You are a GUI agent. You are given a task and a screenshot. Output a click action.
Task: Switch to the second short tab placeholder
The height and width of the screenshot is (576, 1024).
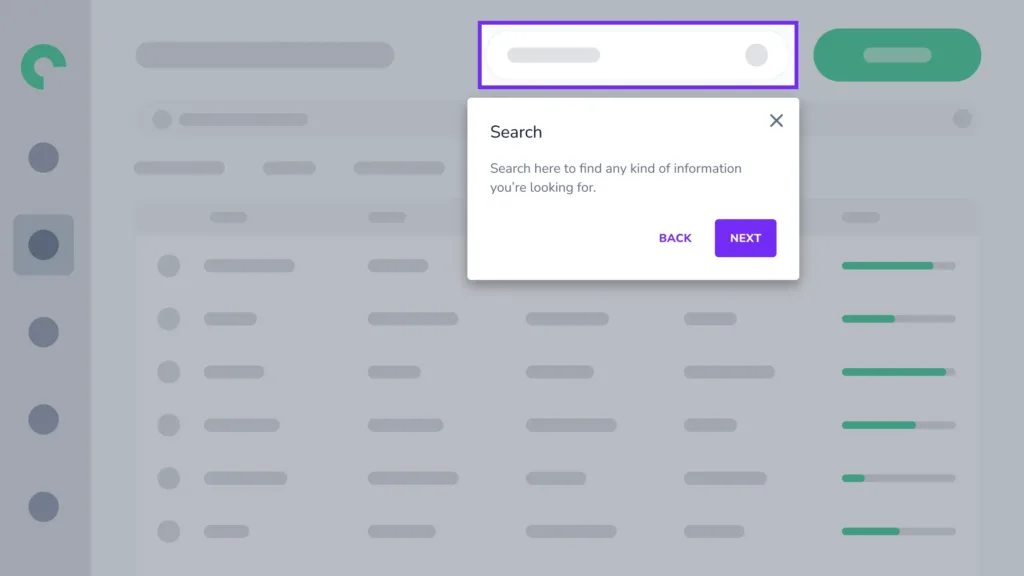pyautogui.click(x=289, y=168)
